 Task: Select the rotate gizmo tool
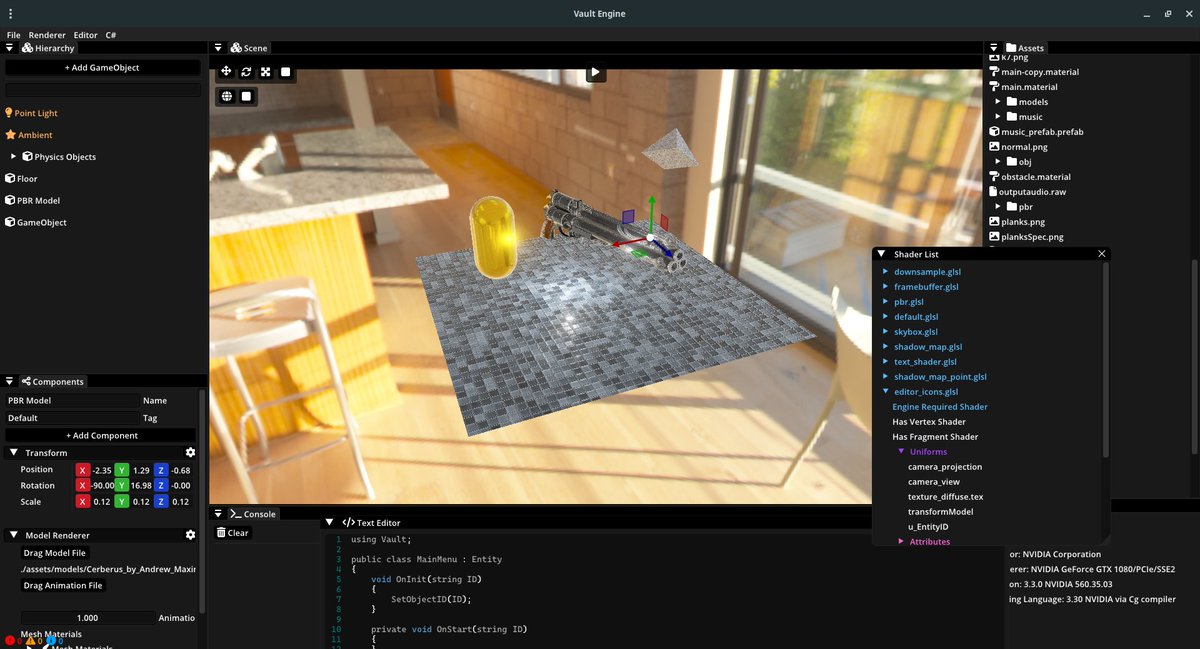tap(246, 71)
